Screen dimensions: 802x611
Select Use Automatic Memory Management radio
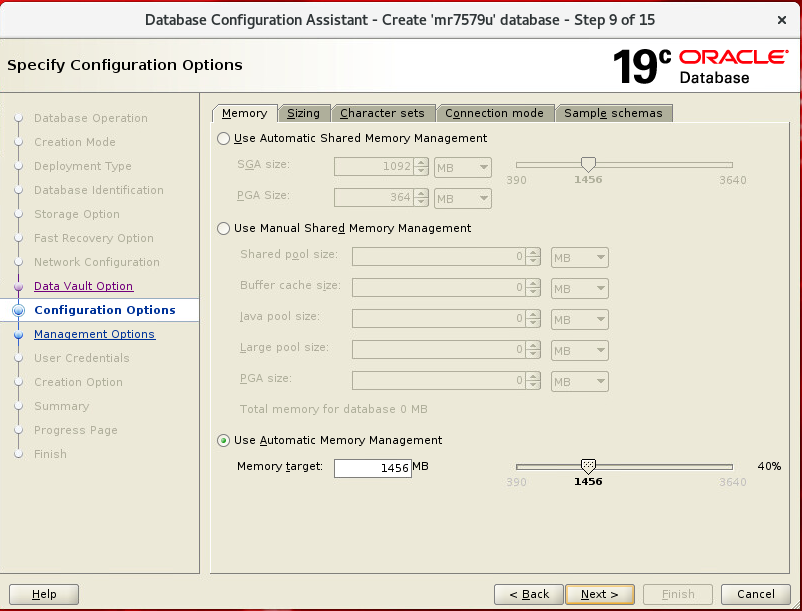tap(224, 441)
